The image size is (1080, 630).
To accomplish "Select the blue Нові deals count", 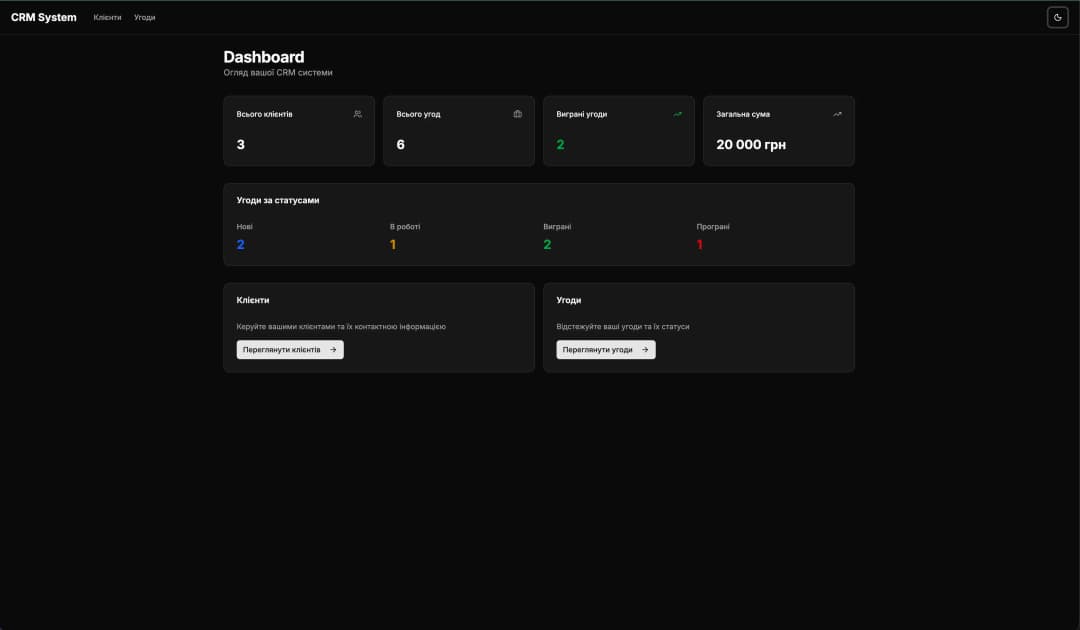I will 240,245.
